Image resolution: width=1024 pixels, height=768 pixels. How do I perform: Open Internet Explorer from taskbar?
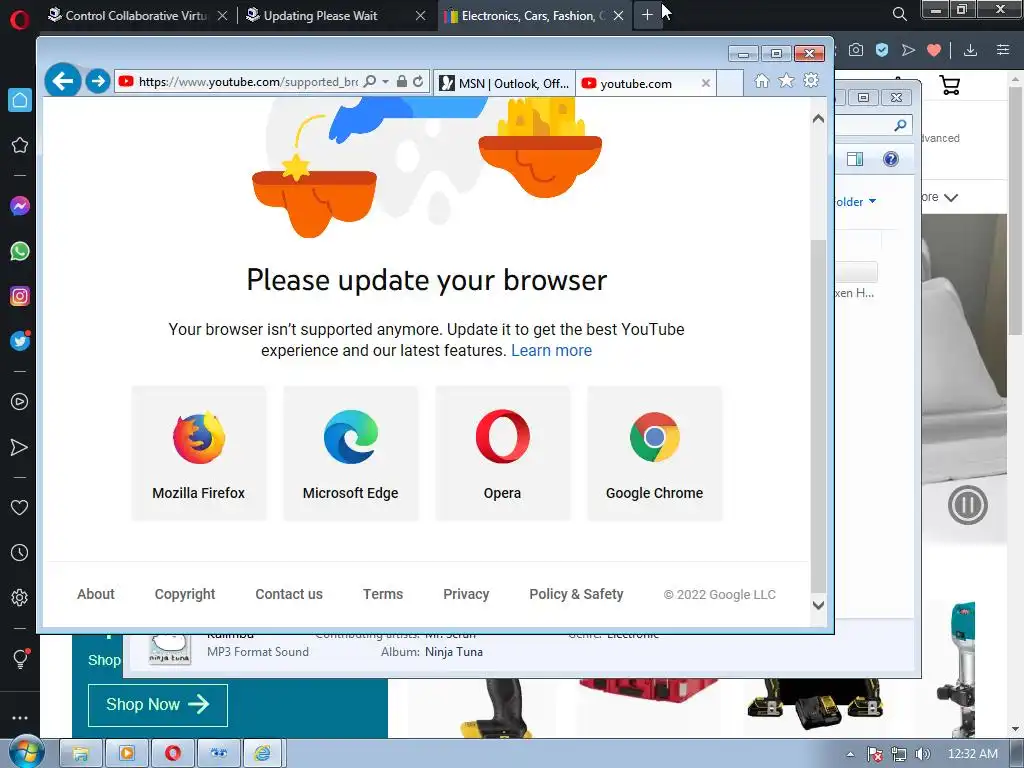[x=263, y=754]
